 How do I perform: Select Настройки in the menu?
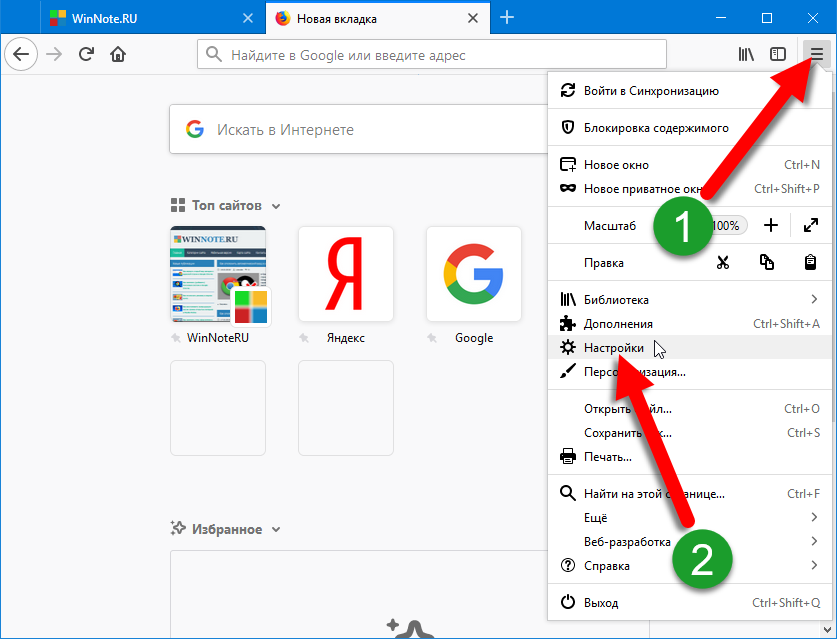[614, 347]
